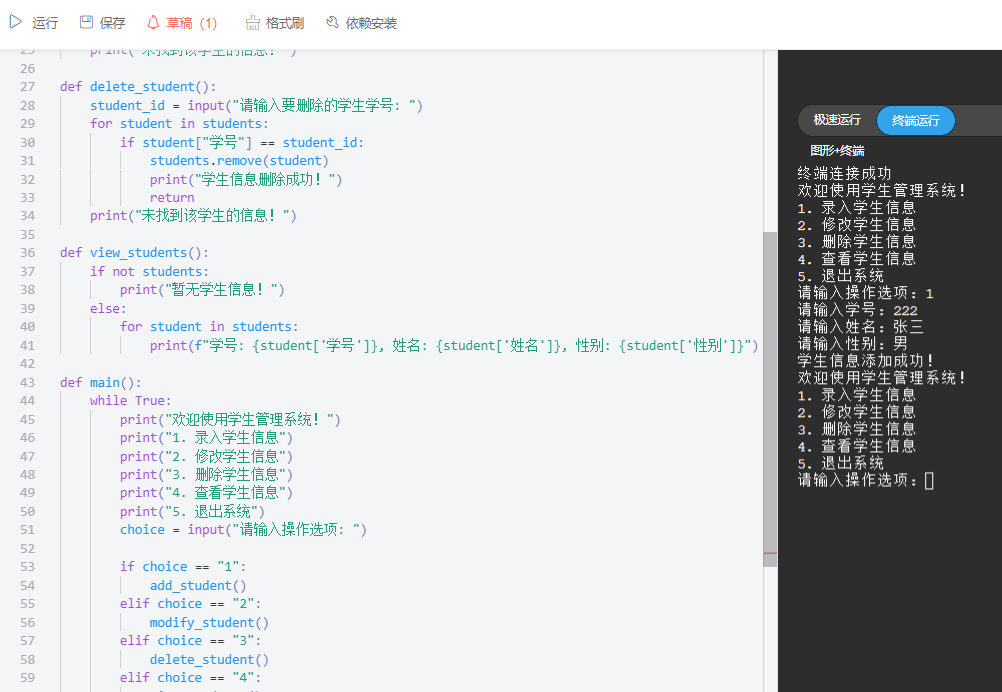
Task: Click the format brush icon
Action: [x=252, y=22]
